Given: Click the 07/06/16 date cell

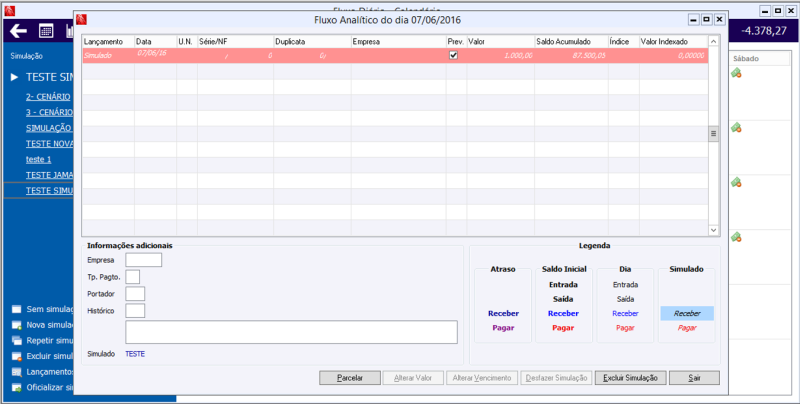Looking at the screenshot, I should point(156,54).
